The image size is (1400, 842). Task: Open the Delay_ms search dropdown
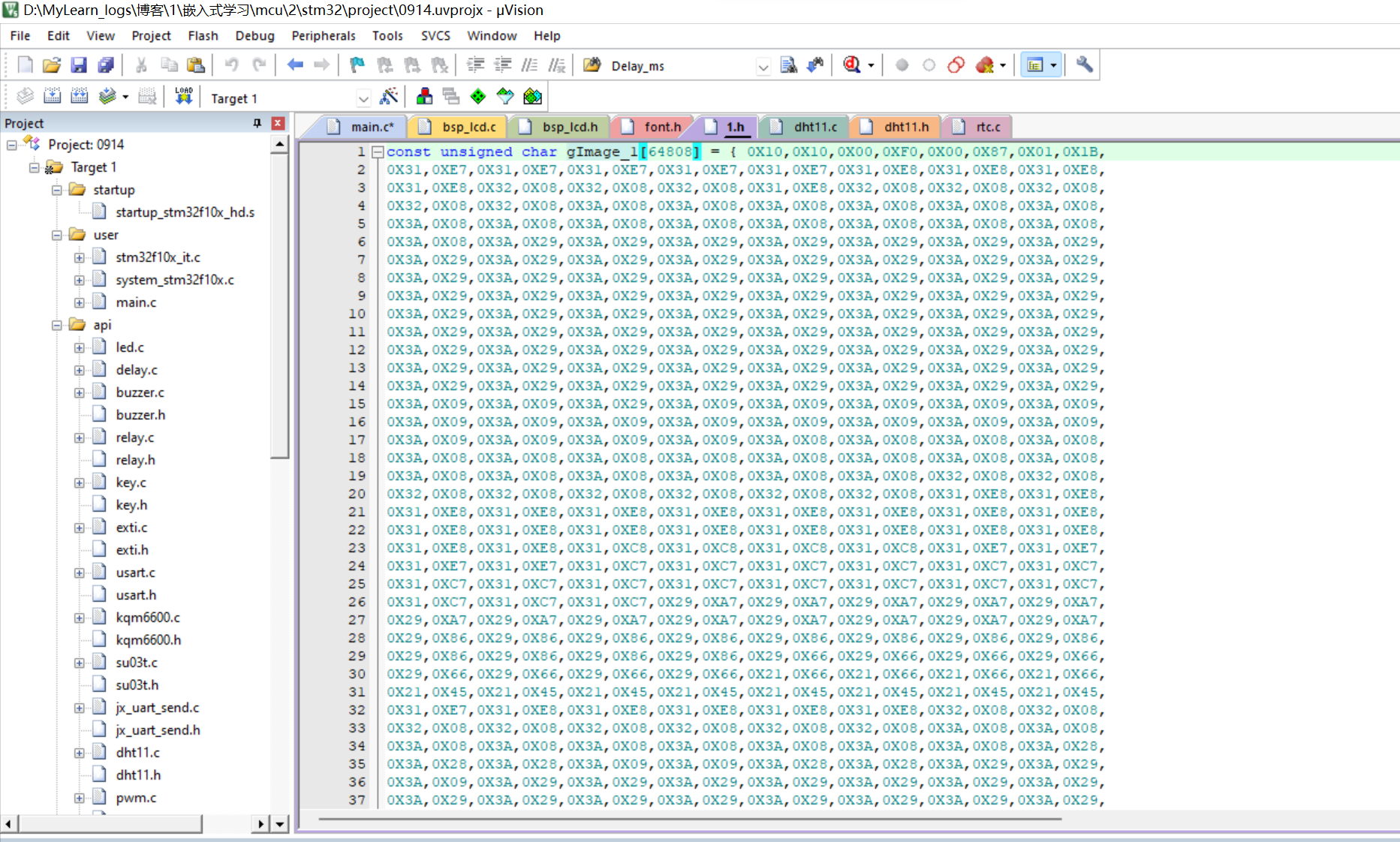tap(763, 66)
